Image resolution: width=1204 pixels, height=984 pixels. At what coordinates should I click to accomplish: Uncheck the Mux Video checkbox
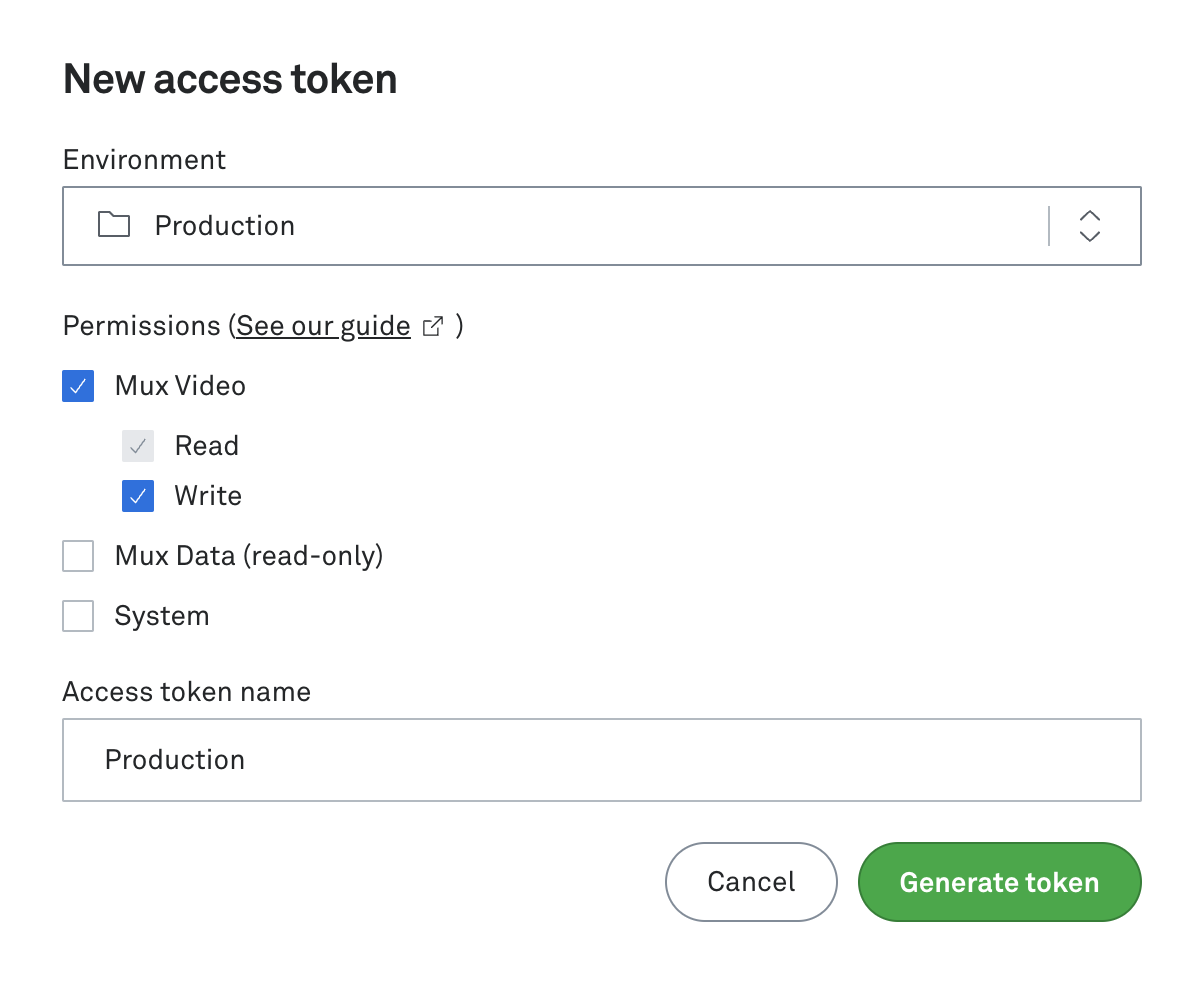pos(78,386)
